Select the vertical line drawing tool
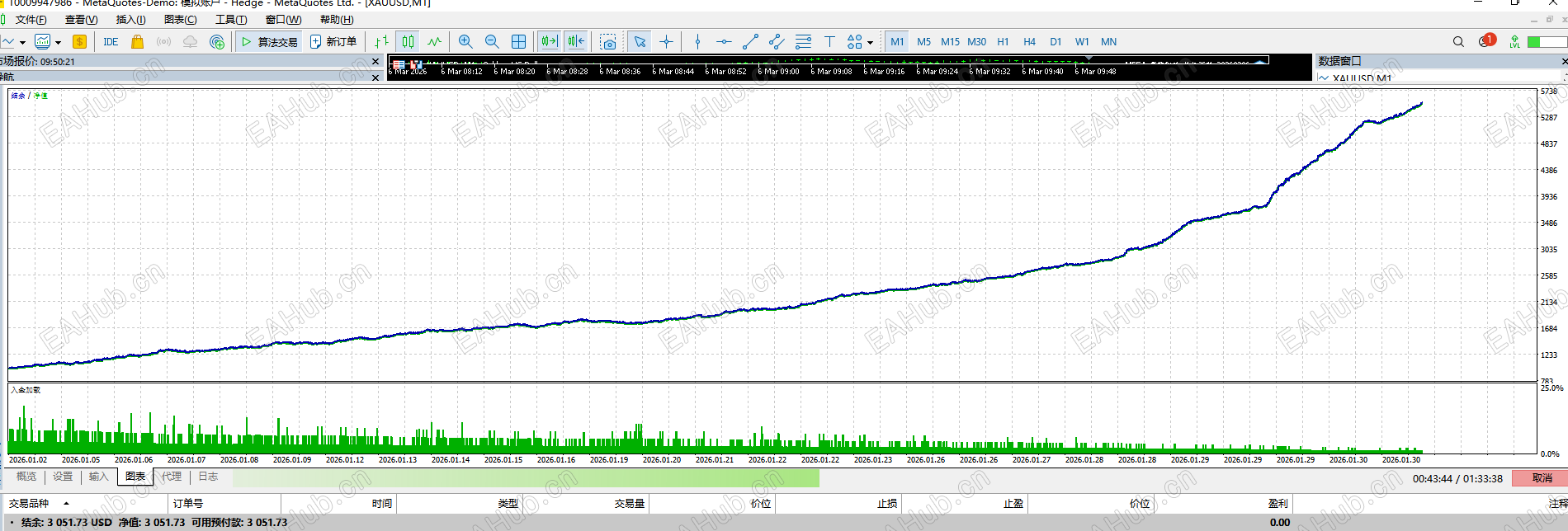Screen dimensions: 1568x531 697,41
